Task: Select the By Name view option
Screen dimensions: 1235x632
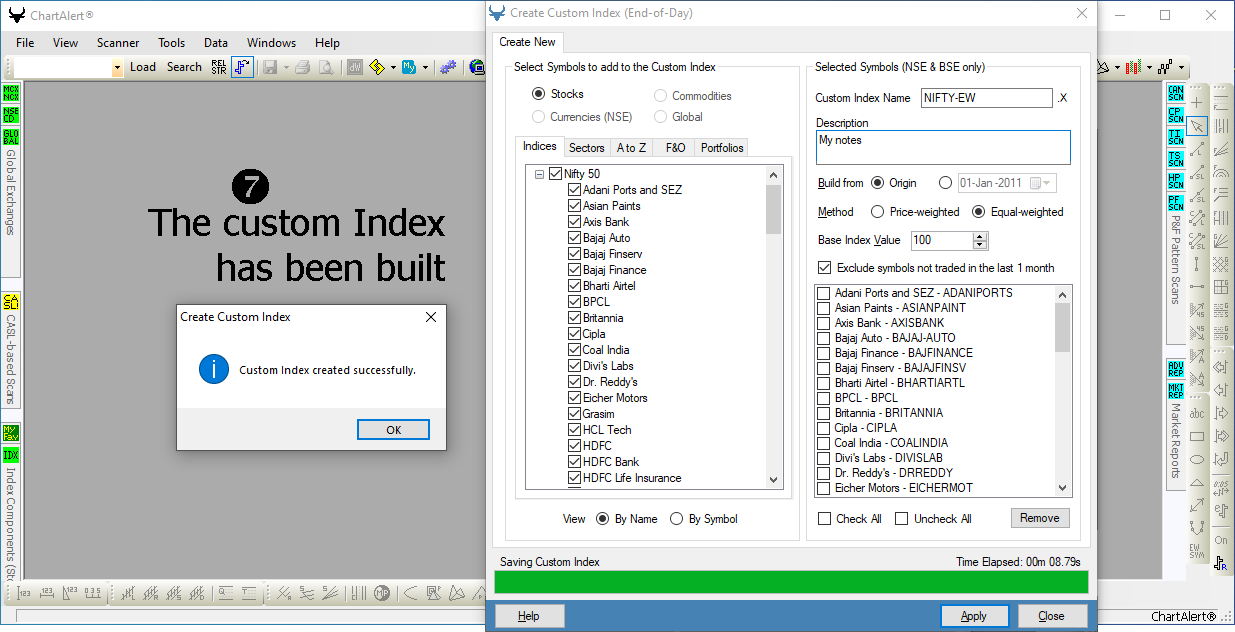Action: click(602, 519)
